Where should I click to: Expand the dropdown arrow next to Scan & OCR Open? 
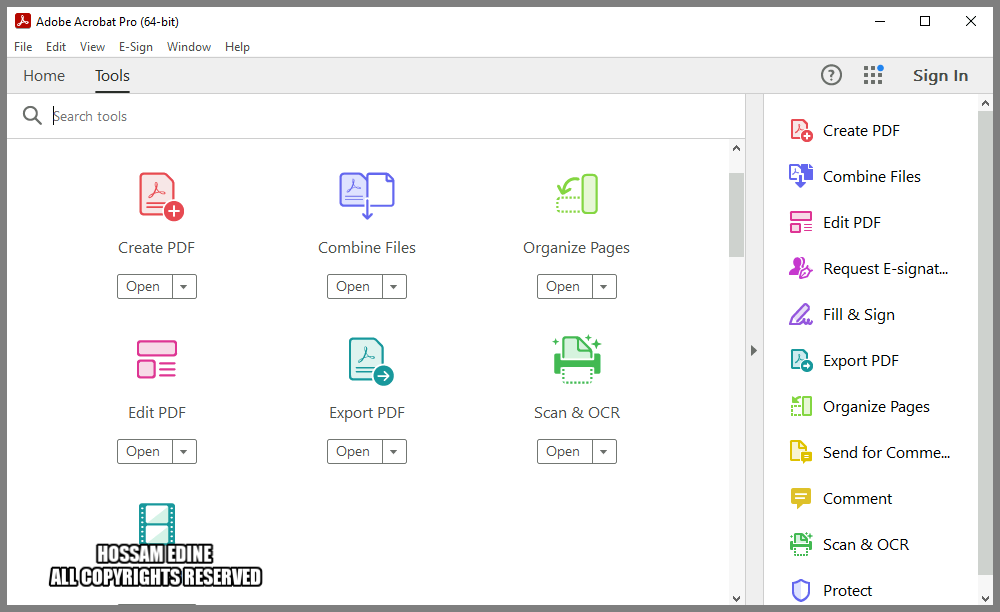604,452
